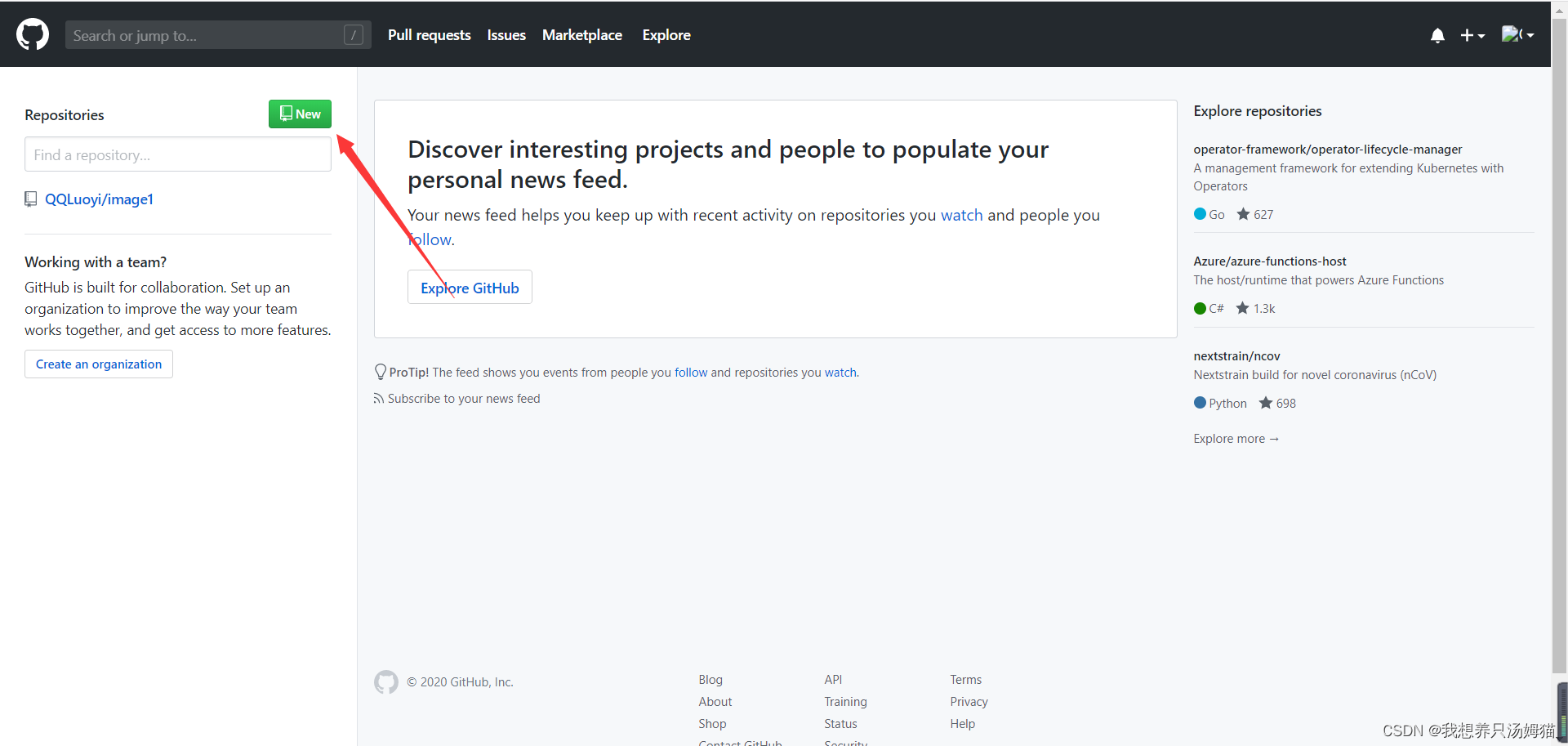
Task: Create a new repository with New button
Action: click(300, 114)
